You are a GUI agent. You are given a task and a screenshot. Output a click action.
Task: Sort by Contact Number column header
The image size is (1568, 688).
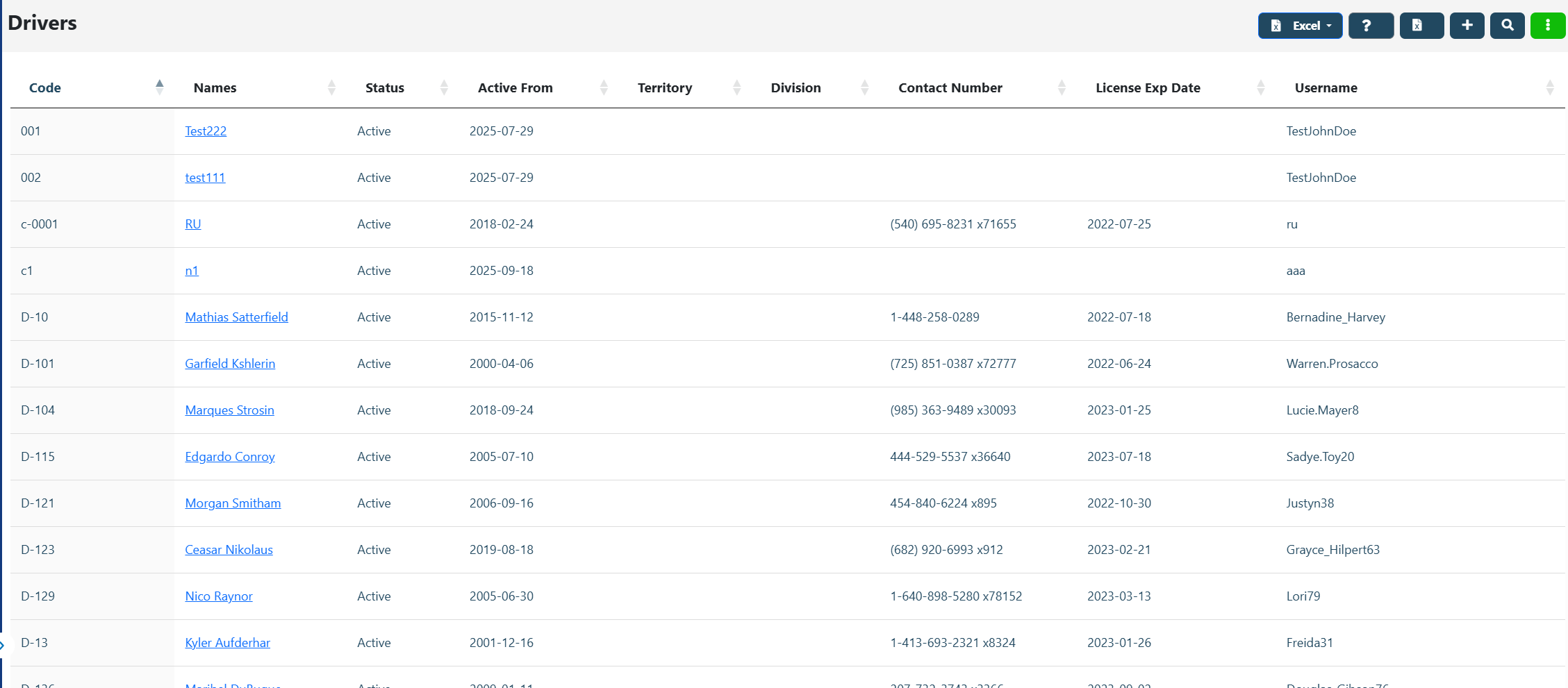pos(950,88)
